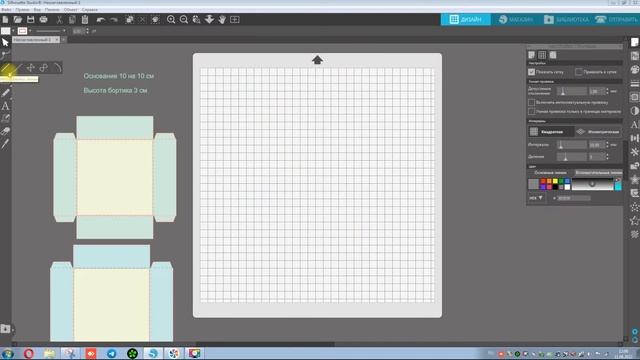Select the Draw an Arc tool
The height and width of the screenshot is (360, 640).
[x=57, y=68]
